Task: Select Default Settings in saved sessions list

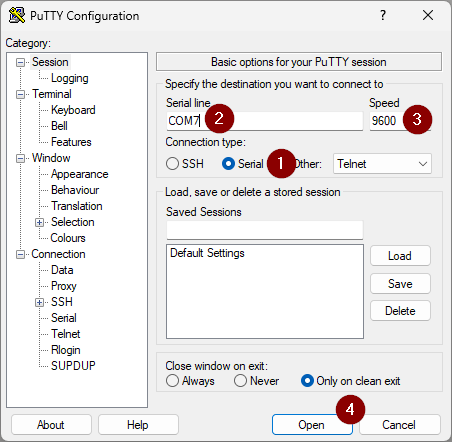Action: pos(207,253)
